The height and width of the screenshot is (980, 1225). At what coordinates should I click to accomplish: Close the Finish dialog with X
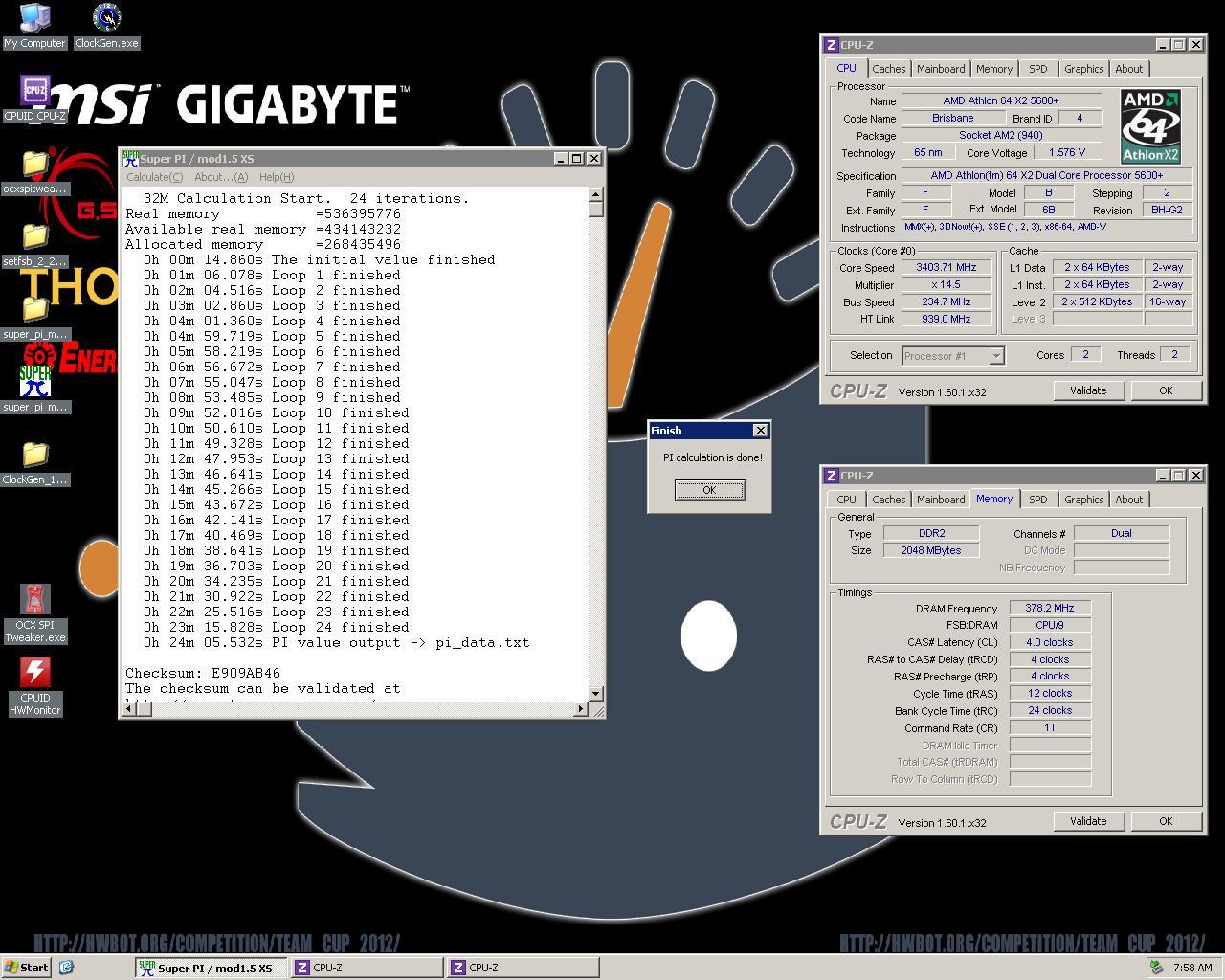[761, 431]
